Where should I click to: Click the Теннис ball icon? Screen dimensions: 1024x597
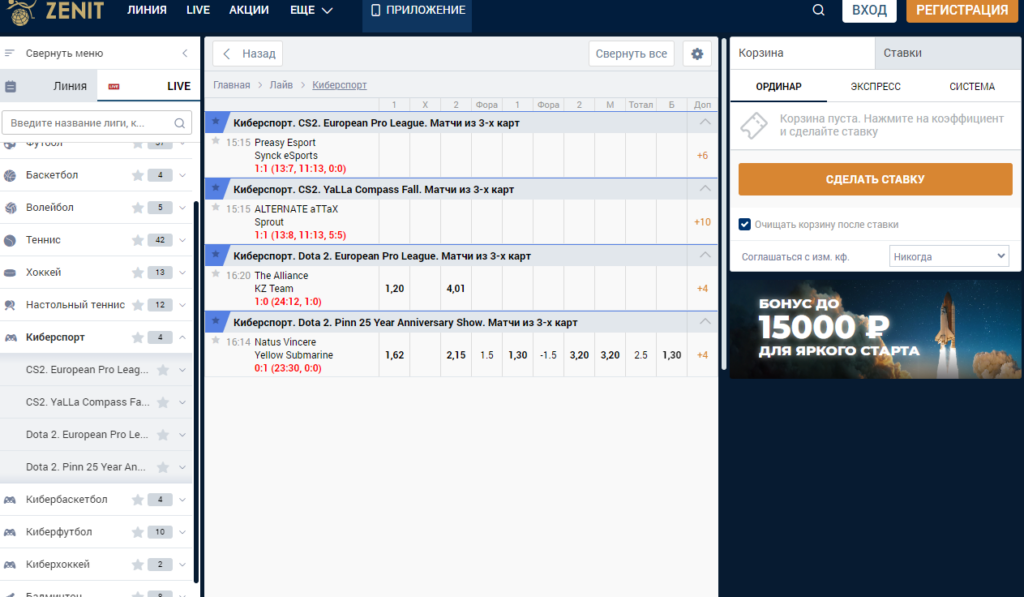tap(10, 240)
